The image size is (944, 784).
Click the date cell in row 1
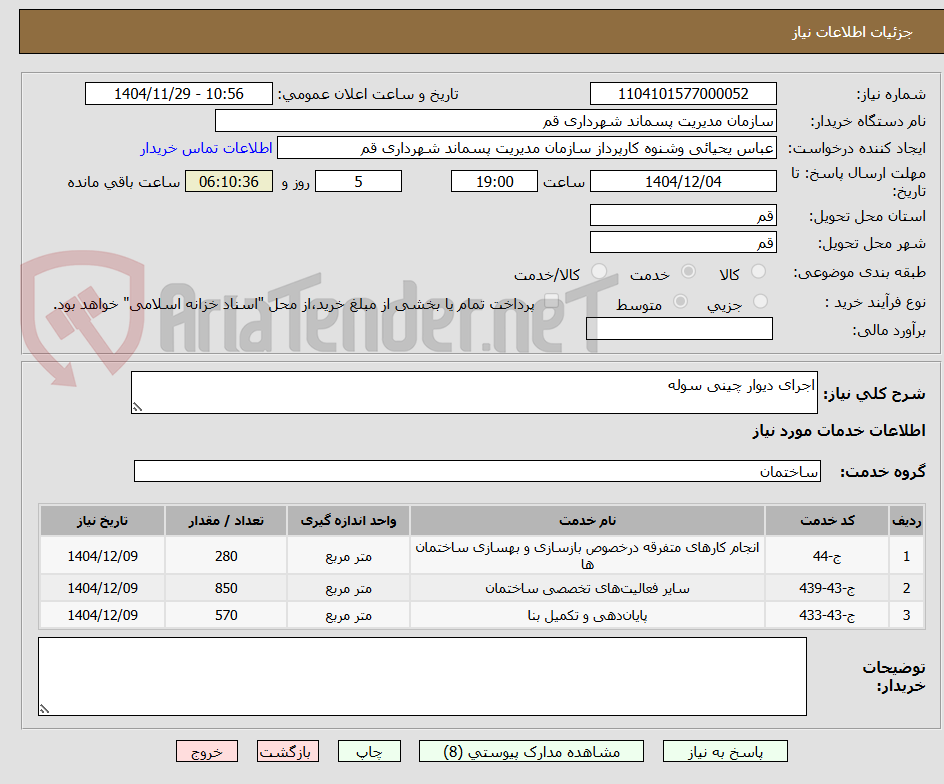pyautogui.click(x=102, y=556)
